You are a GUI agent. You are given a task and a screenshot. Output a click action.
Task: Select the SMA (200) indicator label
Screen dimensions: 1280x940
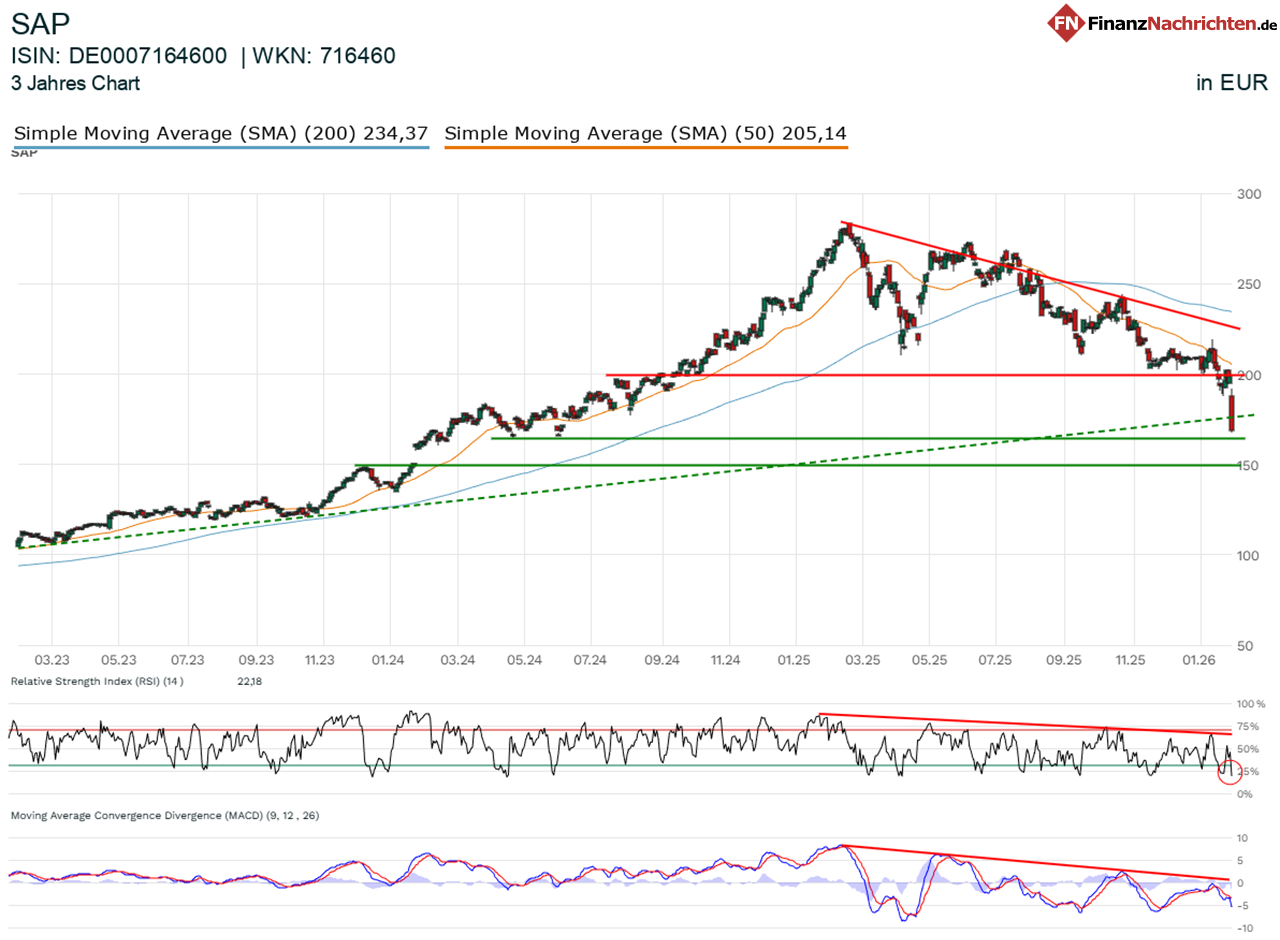tap(218, 133)
